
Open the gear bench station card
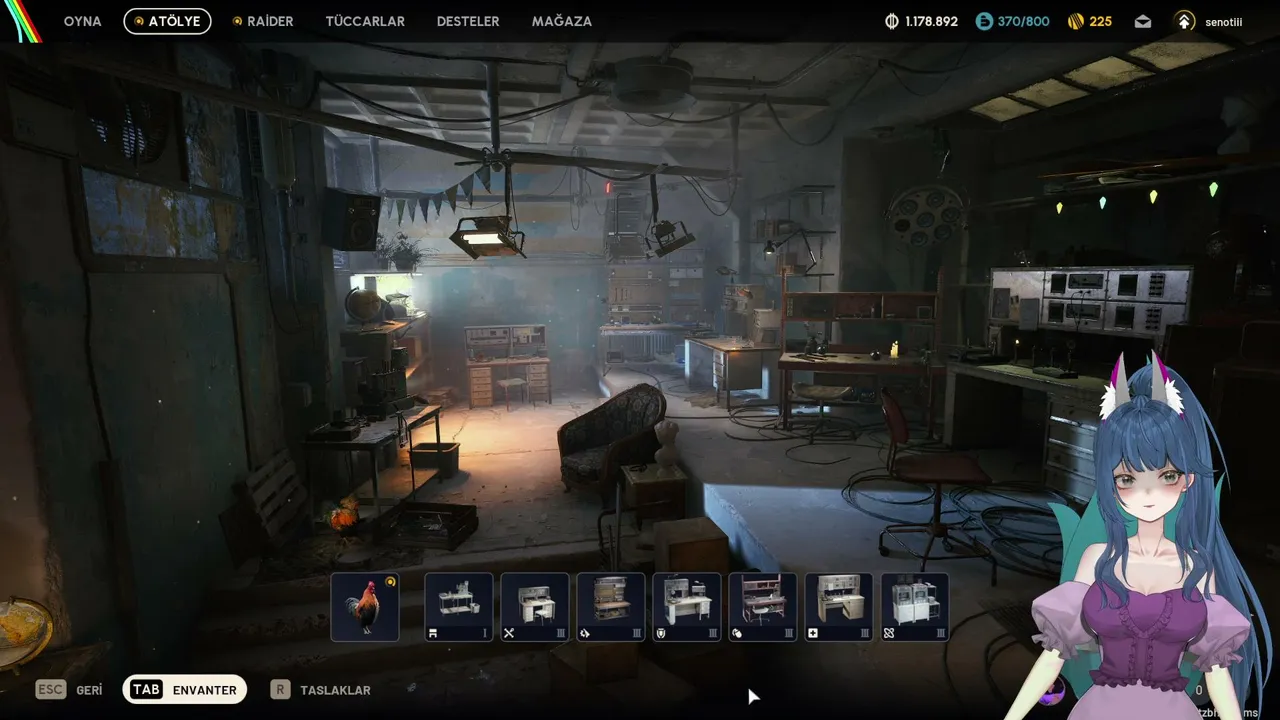point(611,607)
